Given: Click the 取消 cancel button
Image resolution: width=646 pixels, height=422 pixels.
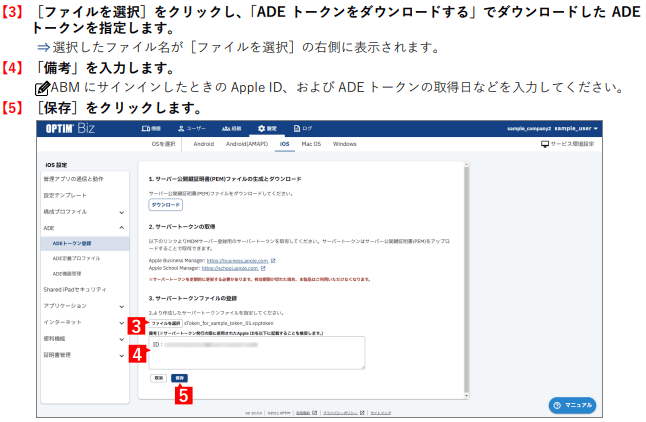Looking at the screenshot, I should (x=159, y=378).
